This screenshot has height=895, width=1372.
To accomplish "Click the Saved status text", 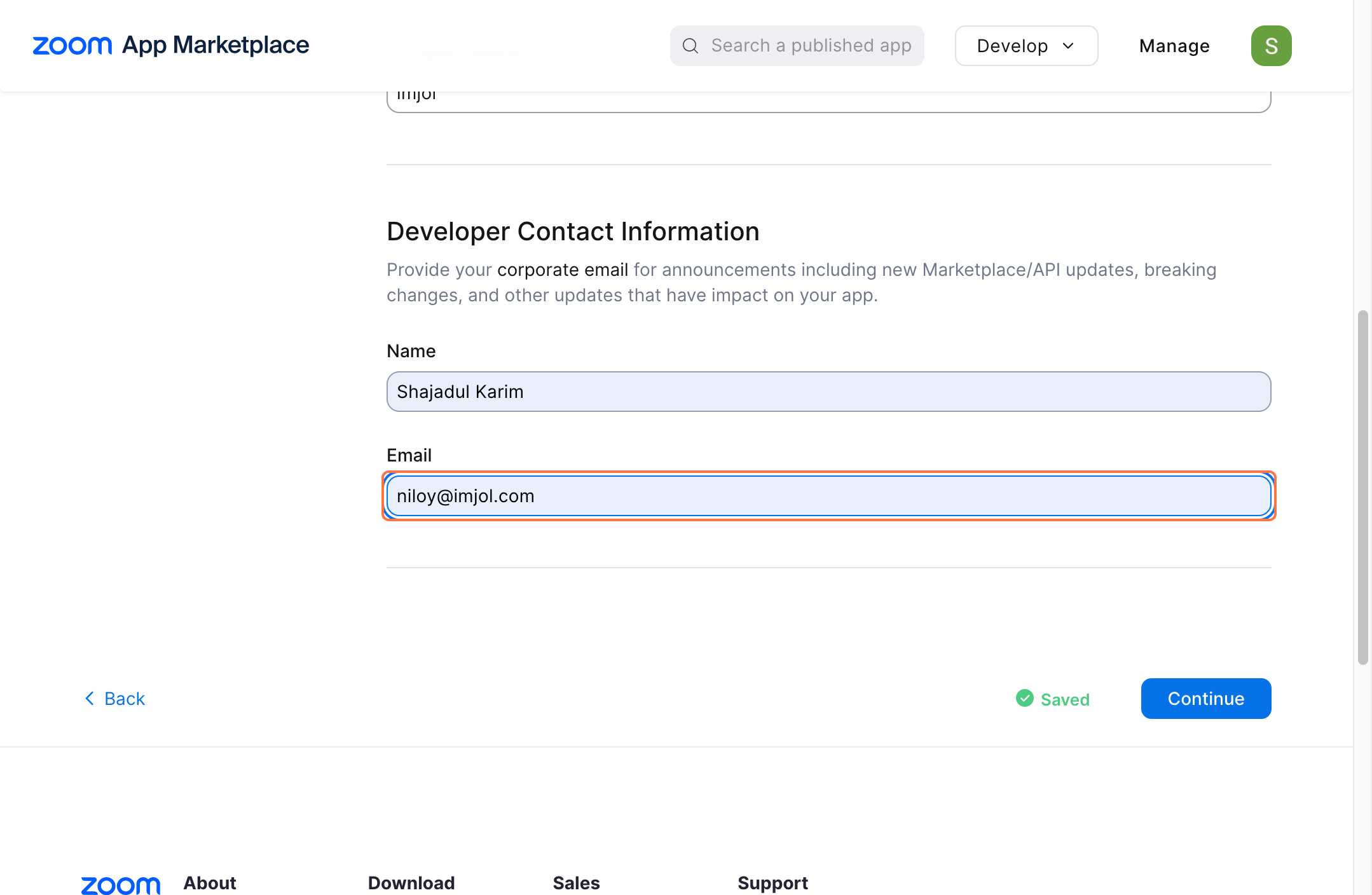I will coord(1065,700).
